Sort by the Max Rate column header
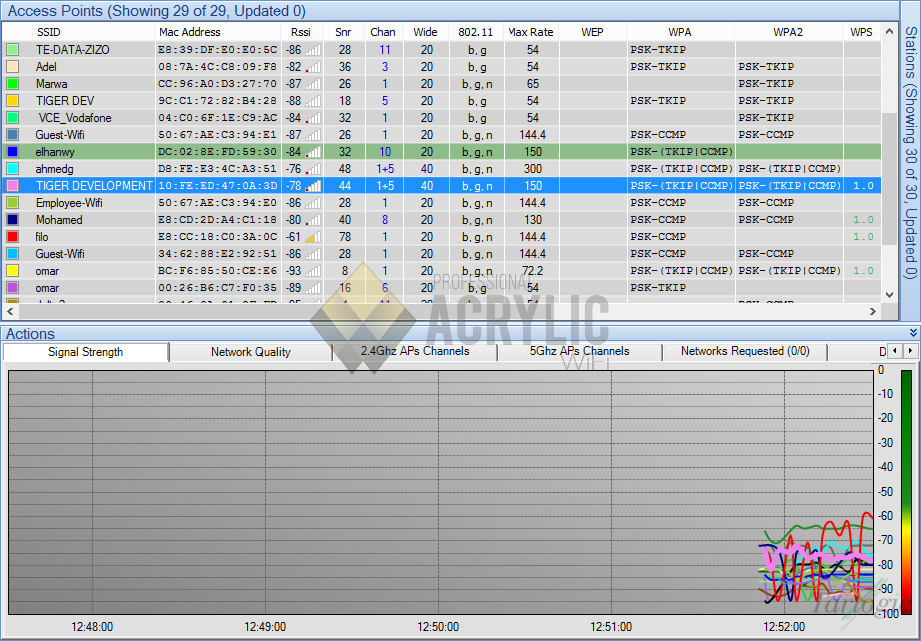This screenshot has width=921, height=641. 531,32
